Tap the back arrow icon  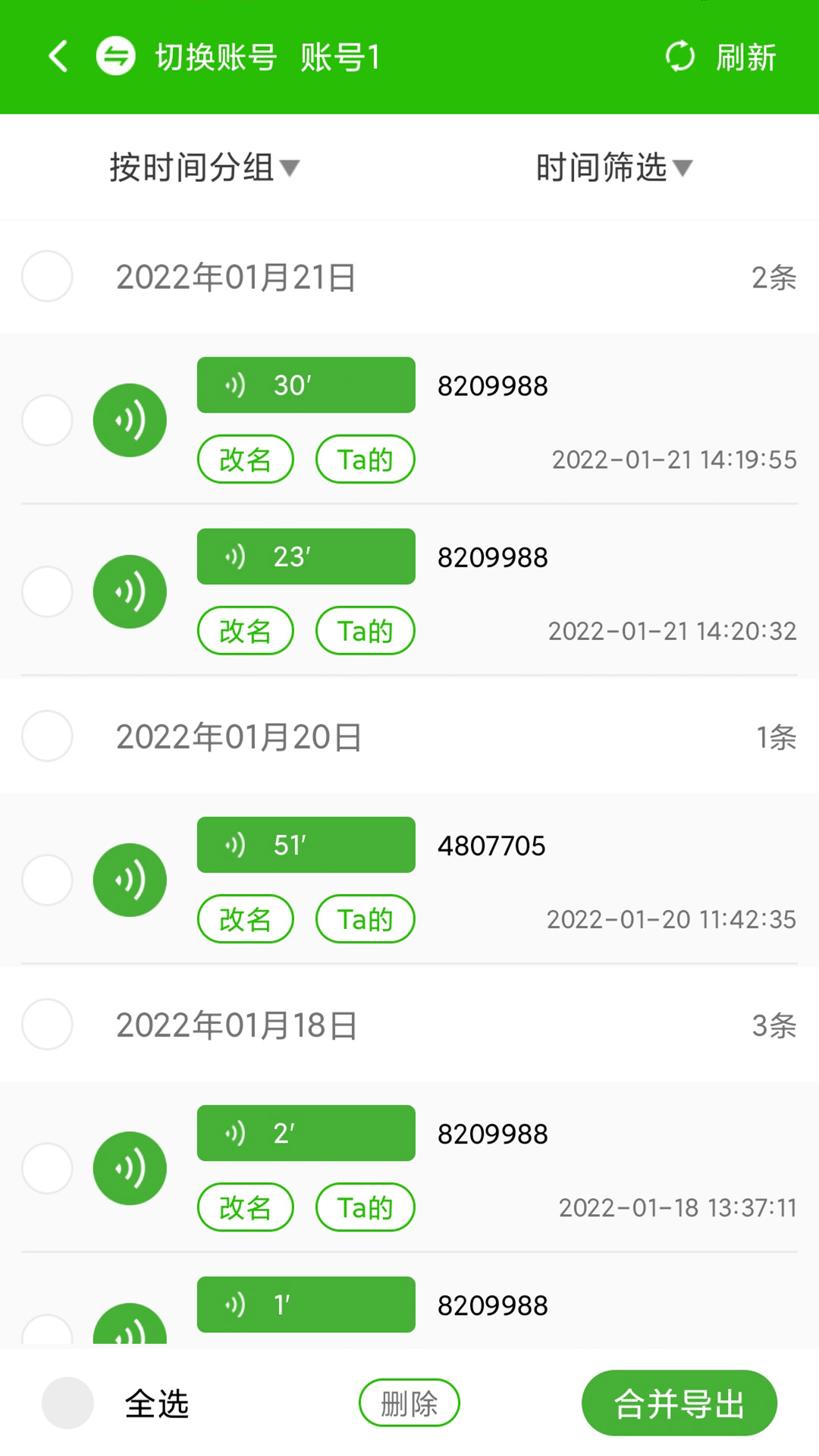point(58,57)
